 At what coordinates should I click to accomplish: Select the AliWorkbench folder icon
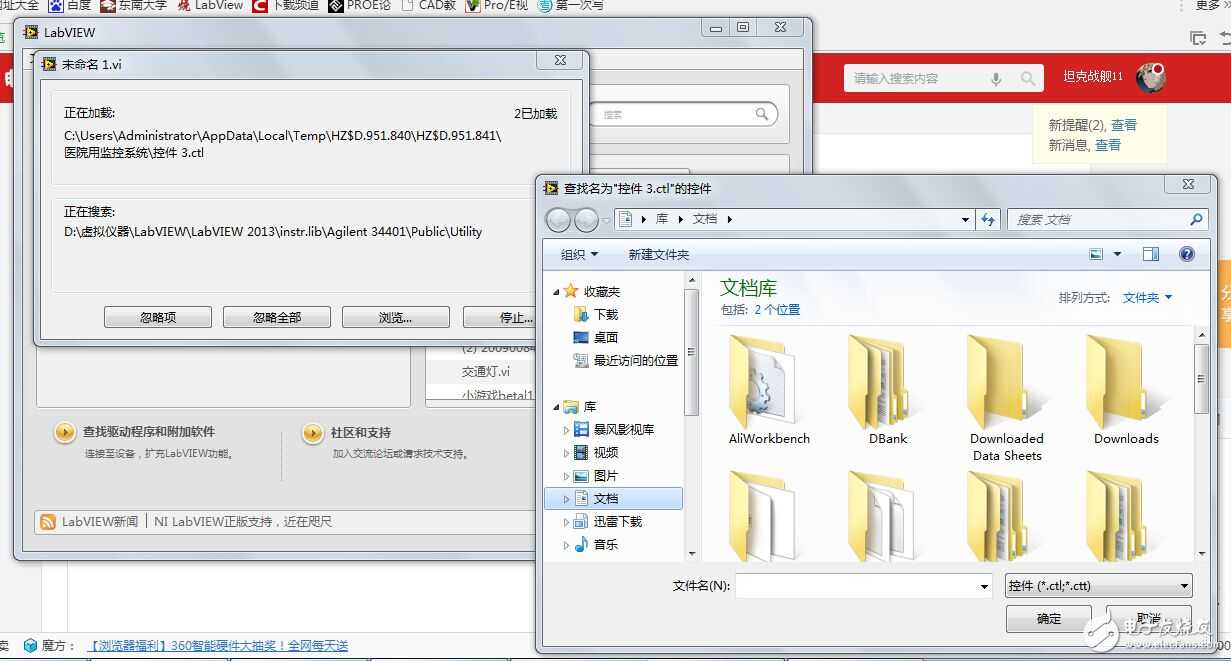click(x=769, y=383)
